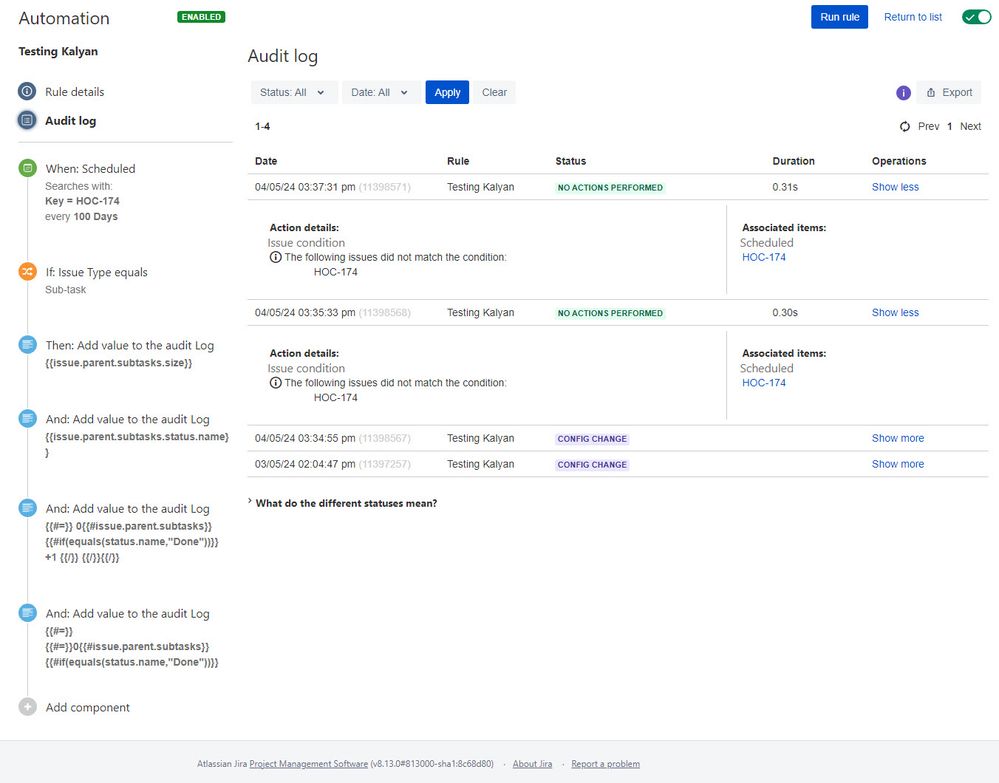Click the refresh icon beside Prev
This screenshot has height=783, width=999.
click(x=905, y=127)
